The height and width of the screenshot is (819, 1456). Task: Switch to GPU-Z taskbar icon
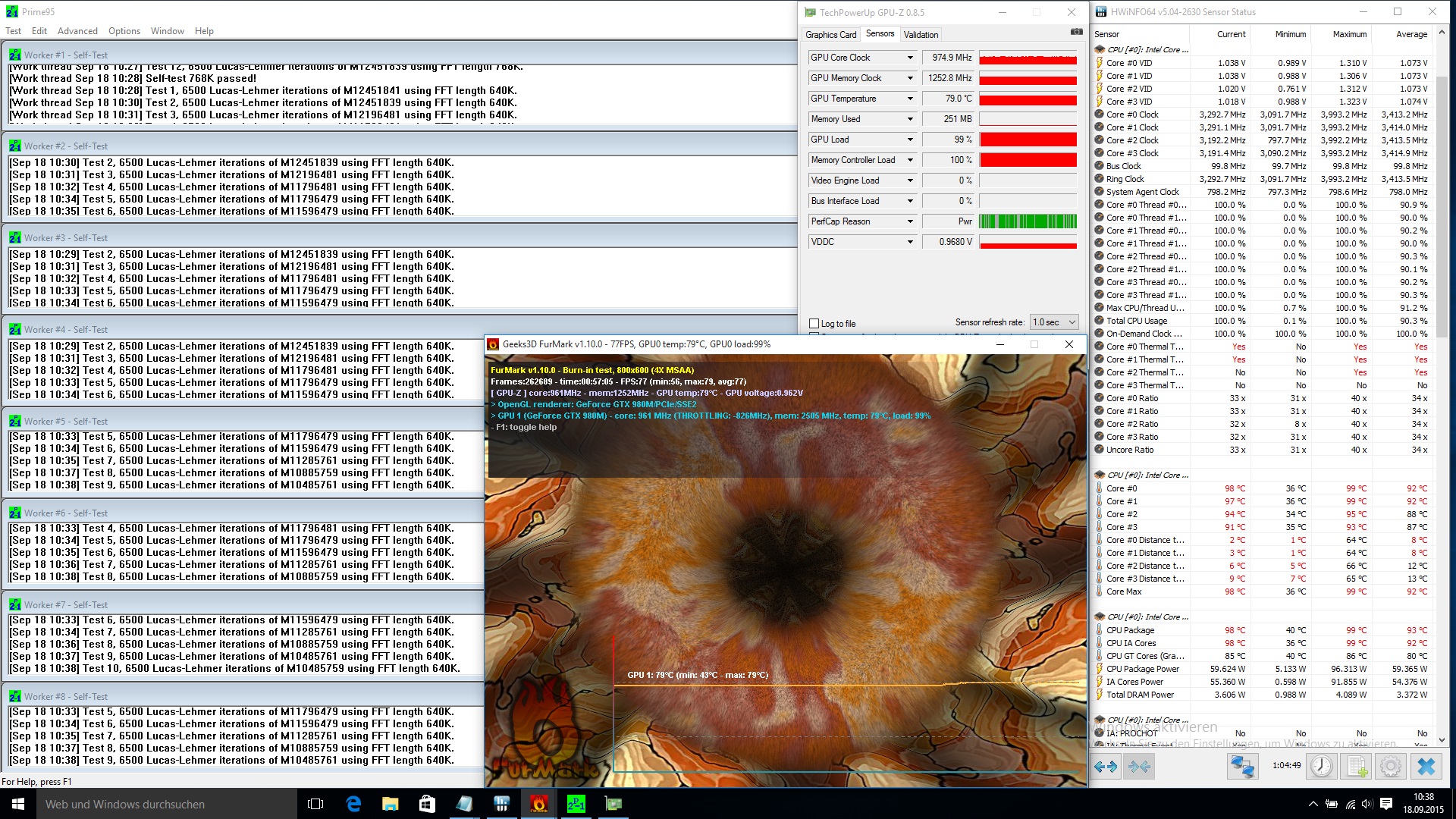[613, 804]
